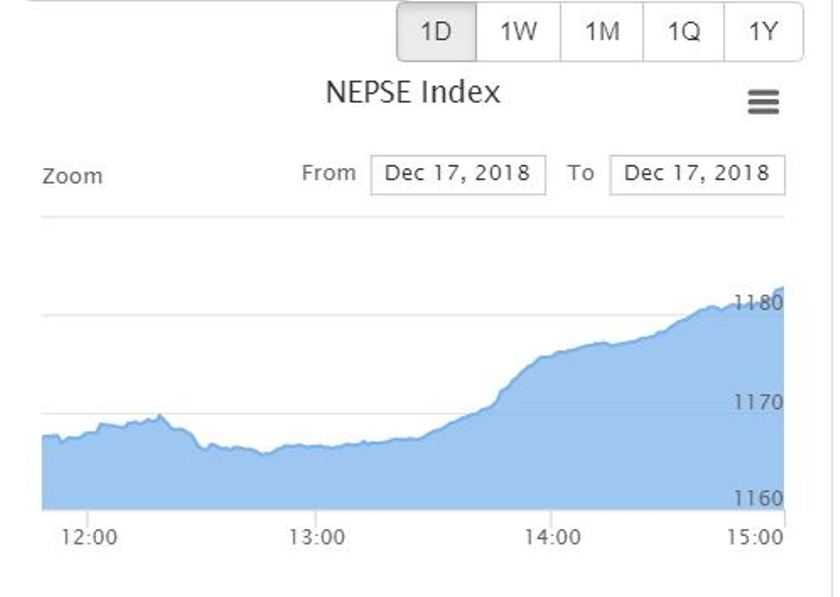
Task: Click the 14:00 time axis label
Action: [x=552, y=537]
